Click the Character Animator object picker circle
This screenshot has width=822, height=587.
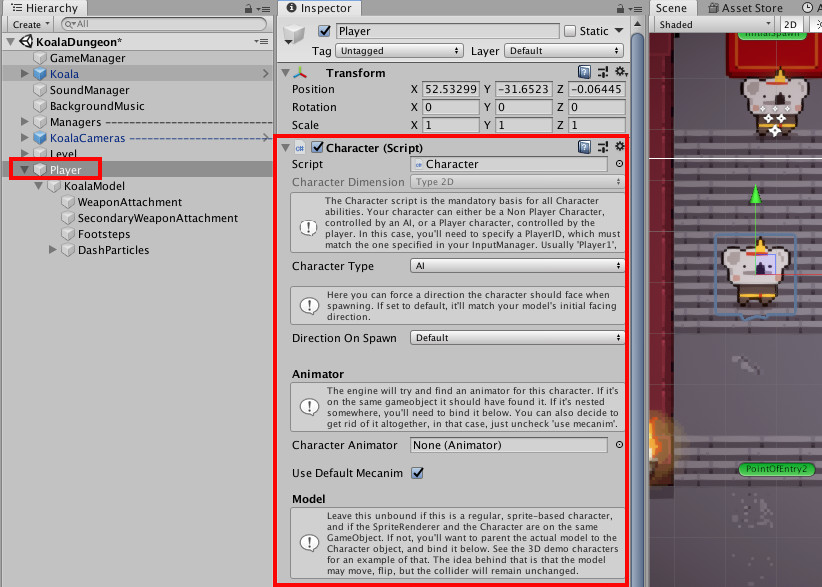coord(619,445)
